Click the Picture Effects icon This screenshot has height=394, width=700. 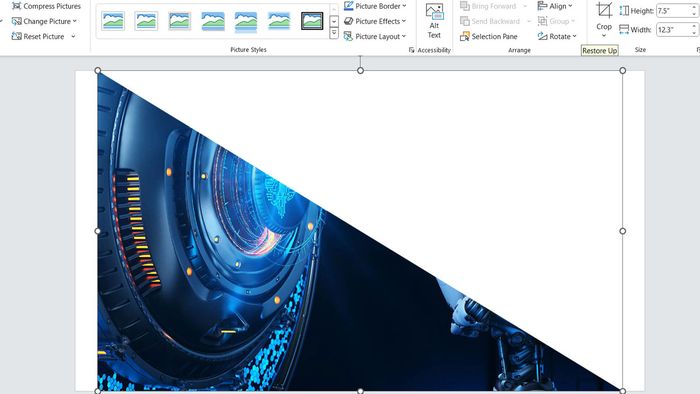[349, 21]
